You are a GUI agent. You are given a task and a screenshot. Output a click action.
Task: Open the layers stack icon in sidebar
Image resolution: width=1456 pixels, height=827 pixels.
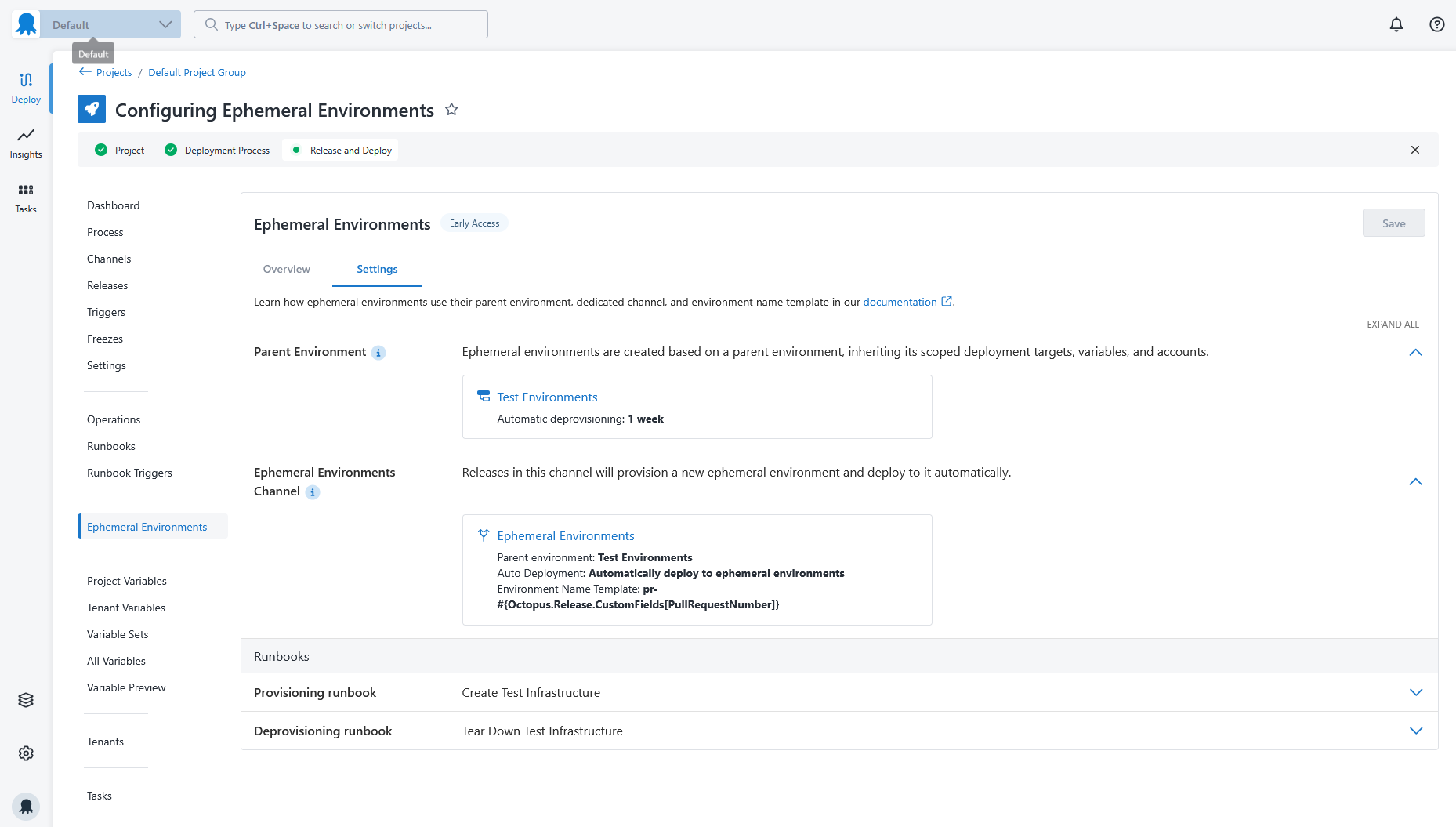[x=26, y=700]
